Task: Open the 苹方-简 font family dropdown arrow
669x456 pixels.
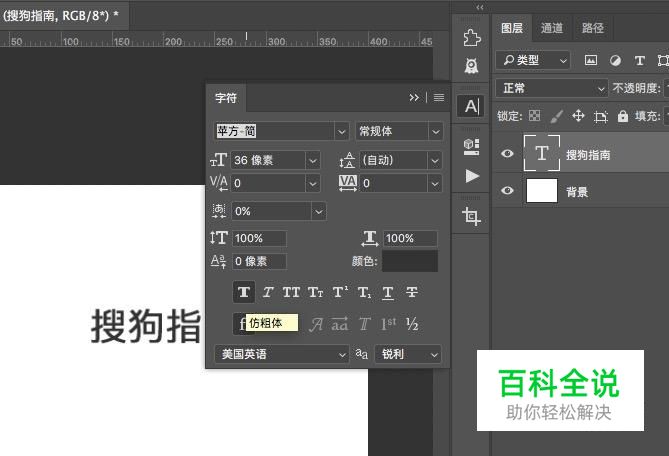Action: coord(341,131)
